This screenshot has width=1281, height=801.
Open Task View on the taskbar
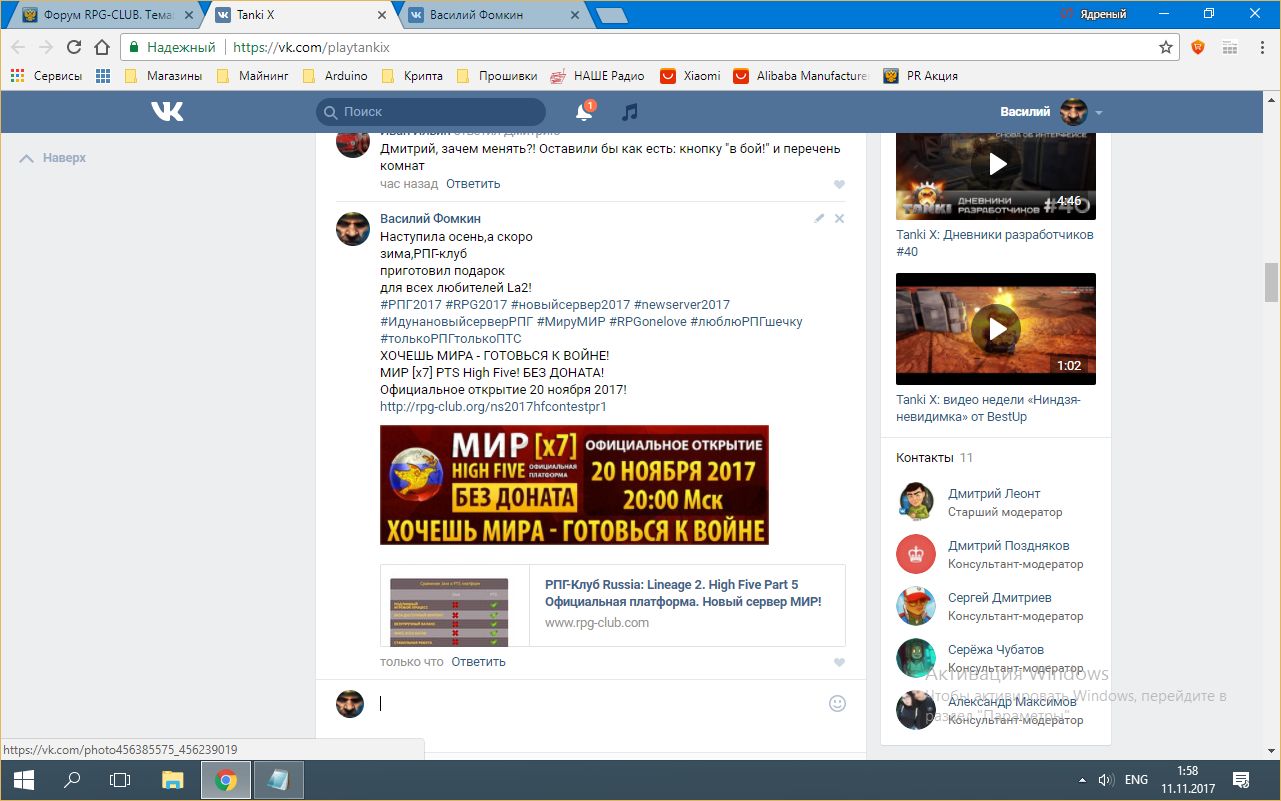[x=120, y=780]
